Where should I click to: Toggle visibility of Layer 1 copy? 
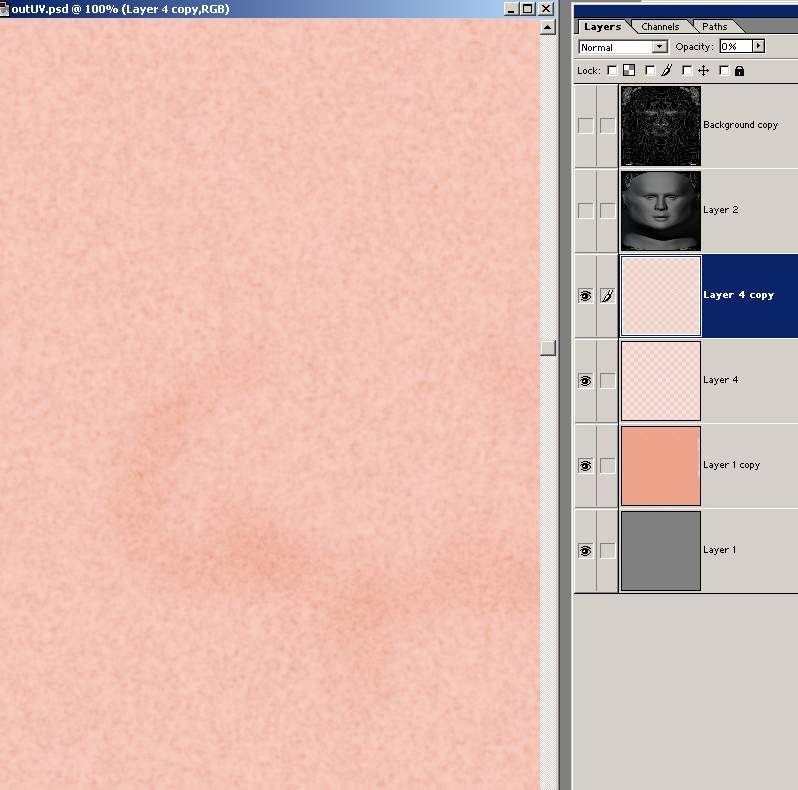pos(585,466)
